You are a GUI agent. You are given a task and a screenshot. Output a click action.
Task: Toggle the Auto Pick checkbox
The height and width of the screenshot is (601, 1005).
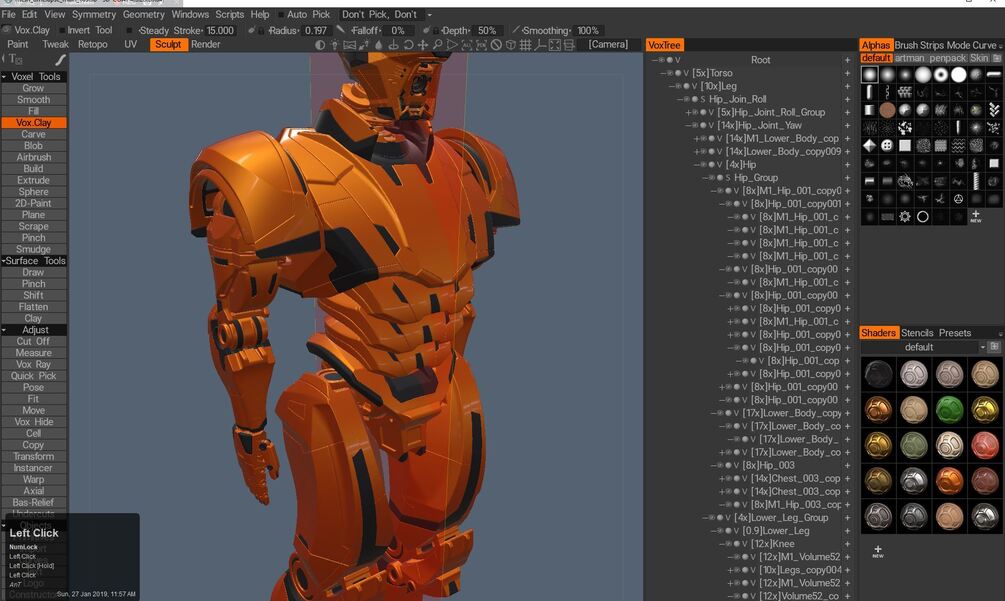click(281, 14)
